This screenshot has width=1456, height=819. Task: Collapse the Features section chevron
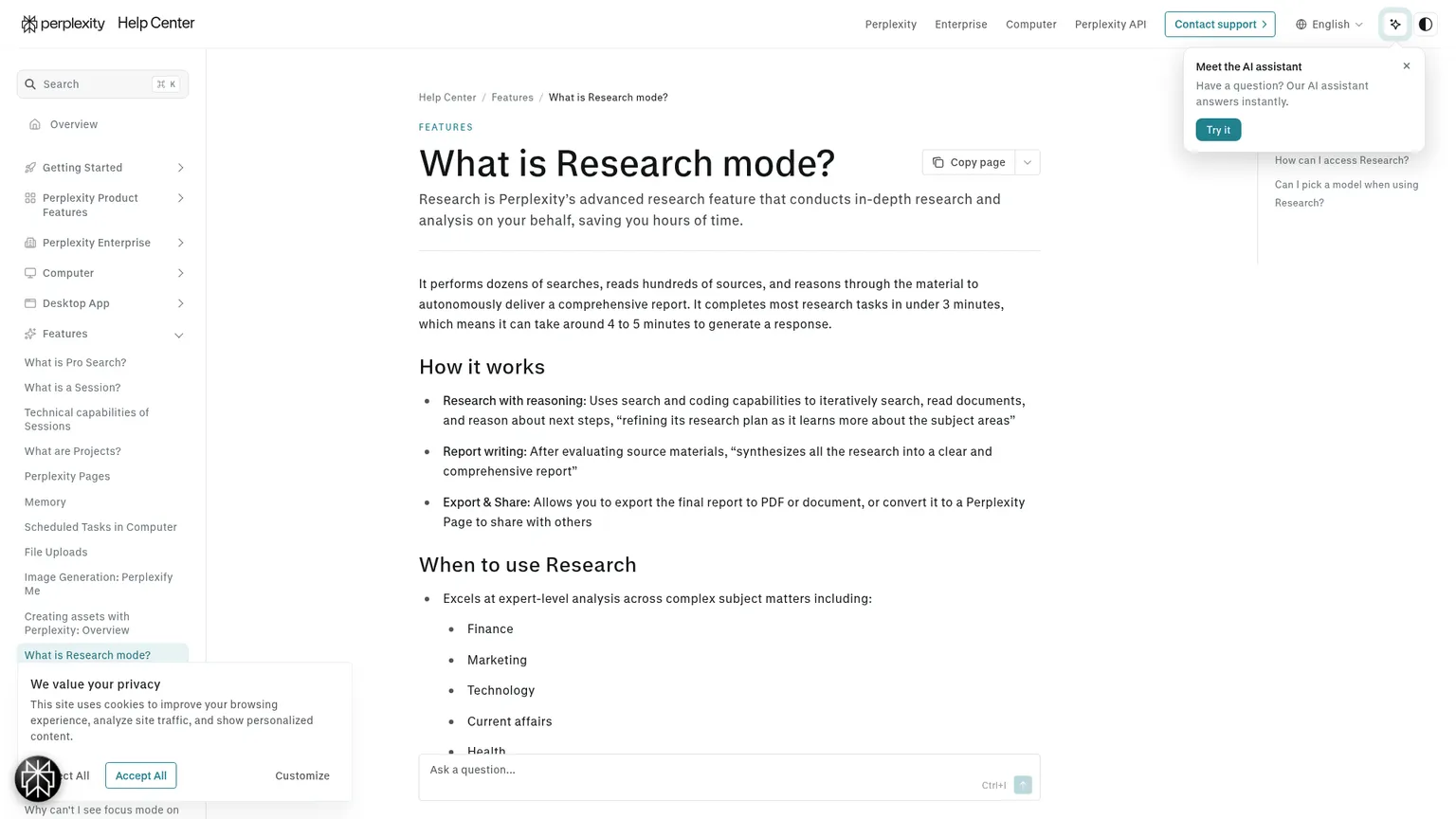pyautogui.click(x=179, y=335)
